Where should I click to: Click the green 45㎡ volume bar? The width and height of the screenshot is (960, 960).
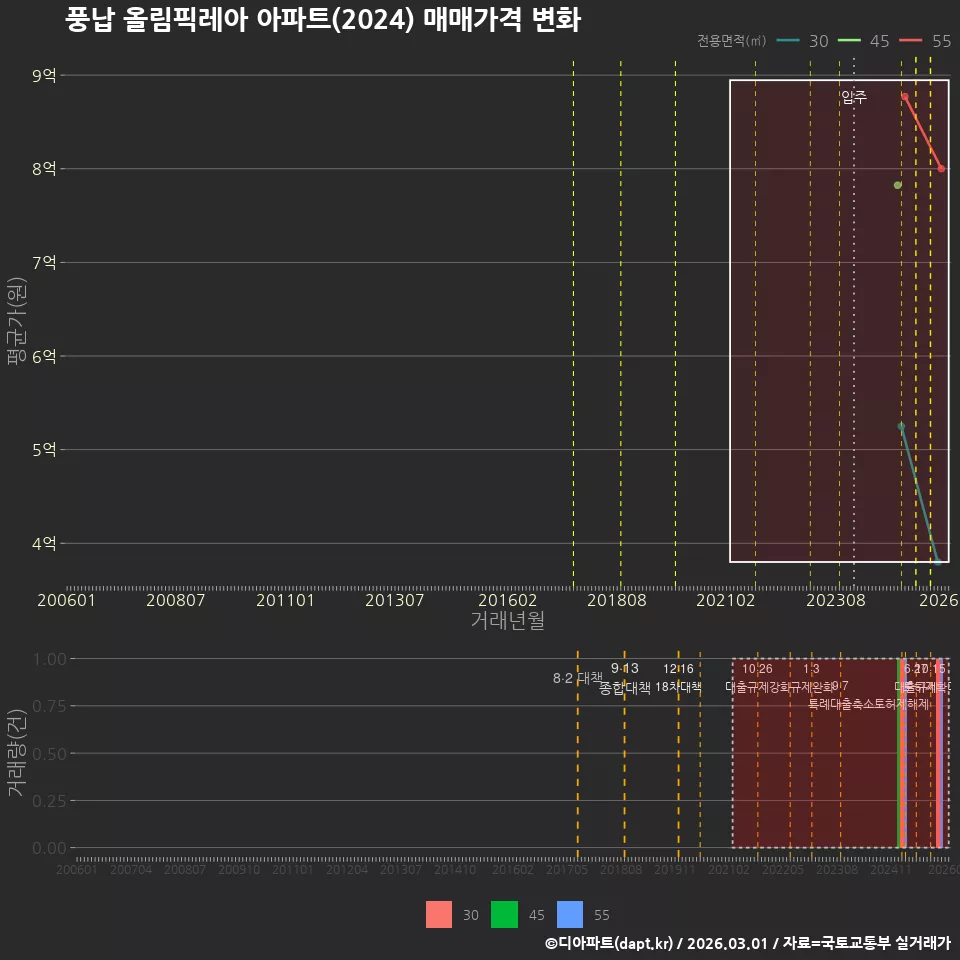(x=899, y=753)
